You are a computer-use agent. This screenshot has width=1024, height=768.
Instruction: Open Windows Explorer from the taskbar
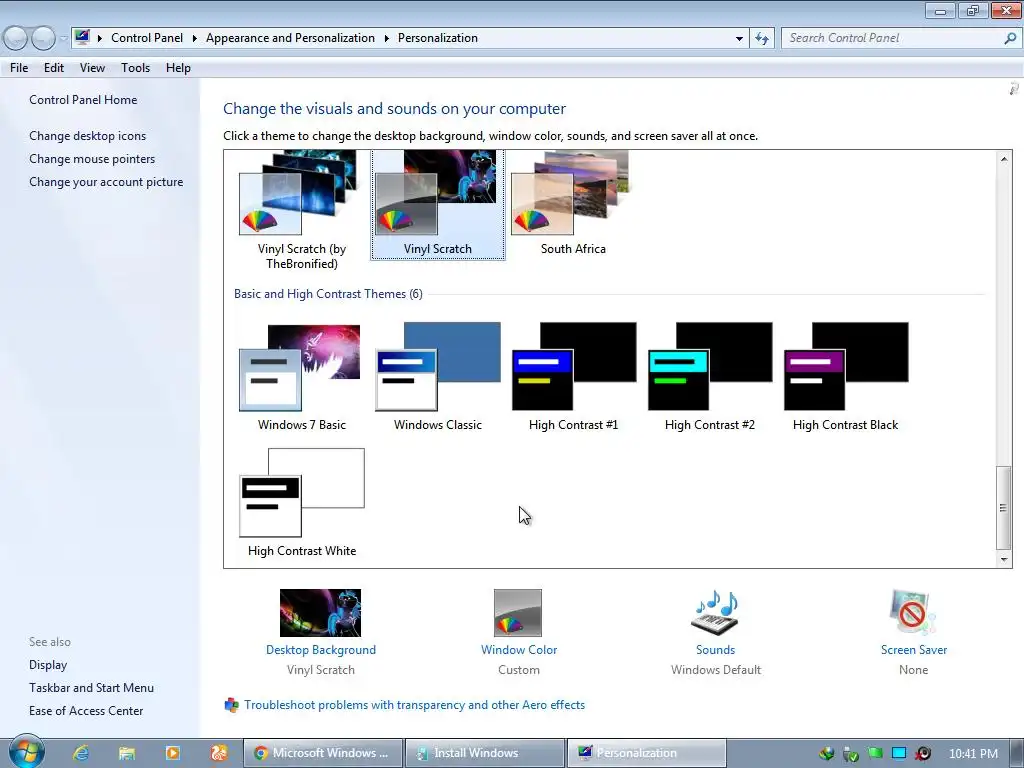coord(127,753)
